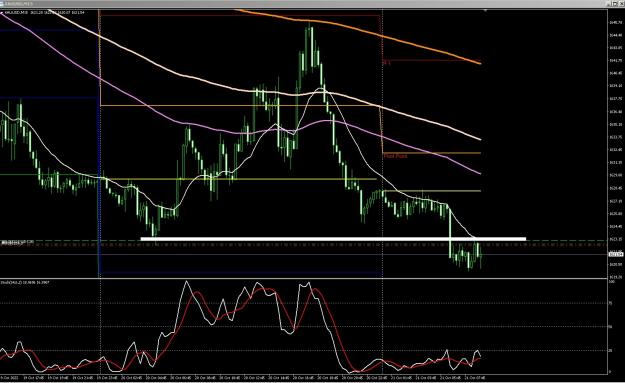Click the symbol info text at chart top-left
This screenshot has height=383, width=625.
click(44, 13)
